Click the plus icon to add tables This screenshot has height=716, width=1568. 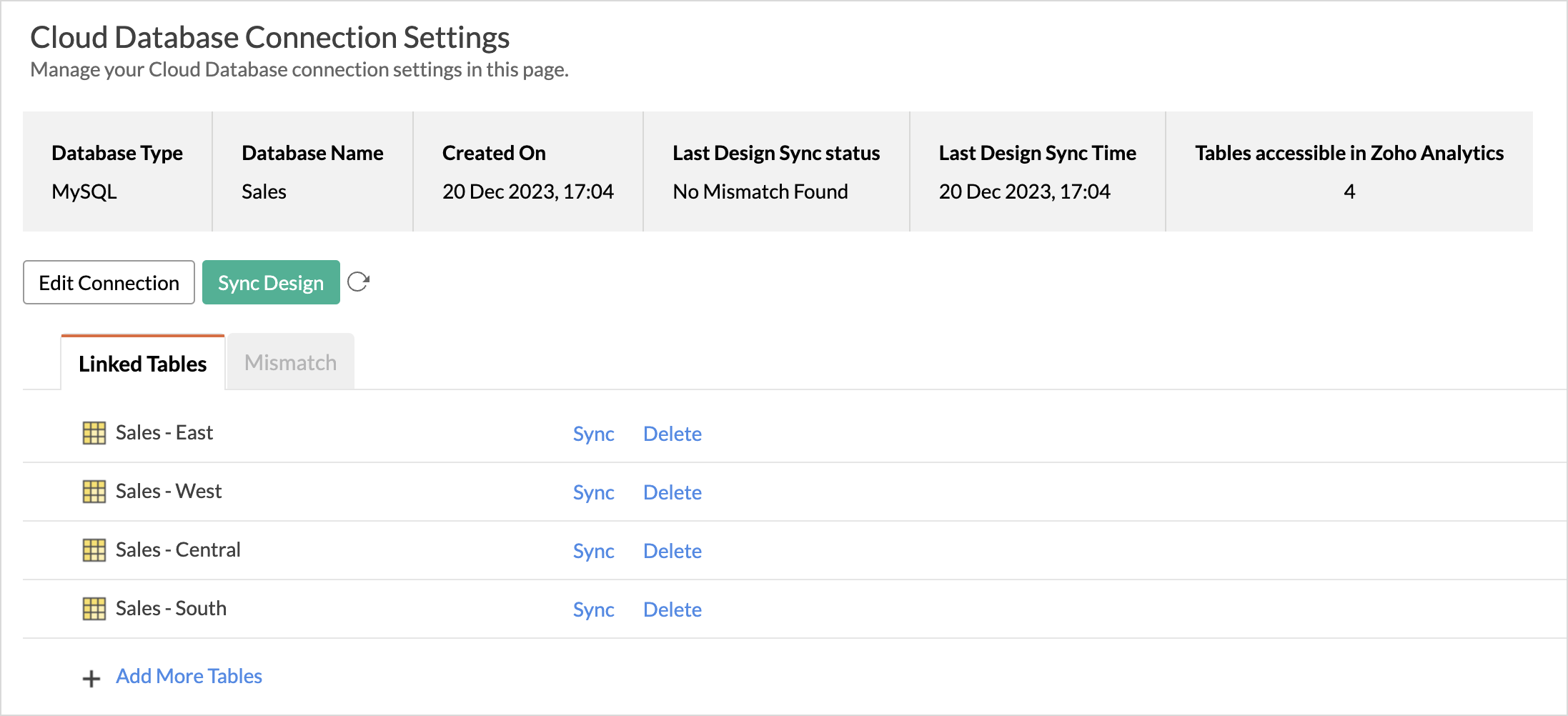tap(91, 678)
